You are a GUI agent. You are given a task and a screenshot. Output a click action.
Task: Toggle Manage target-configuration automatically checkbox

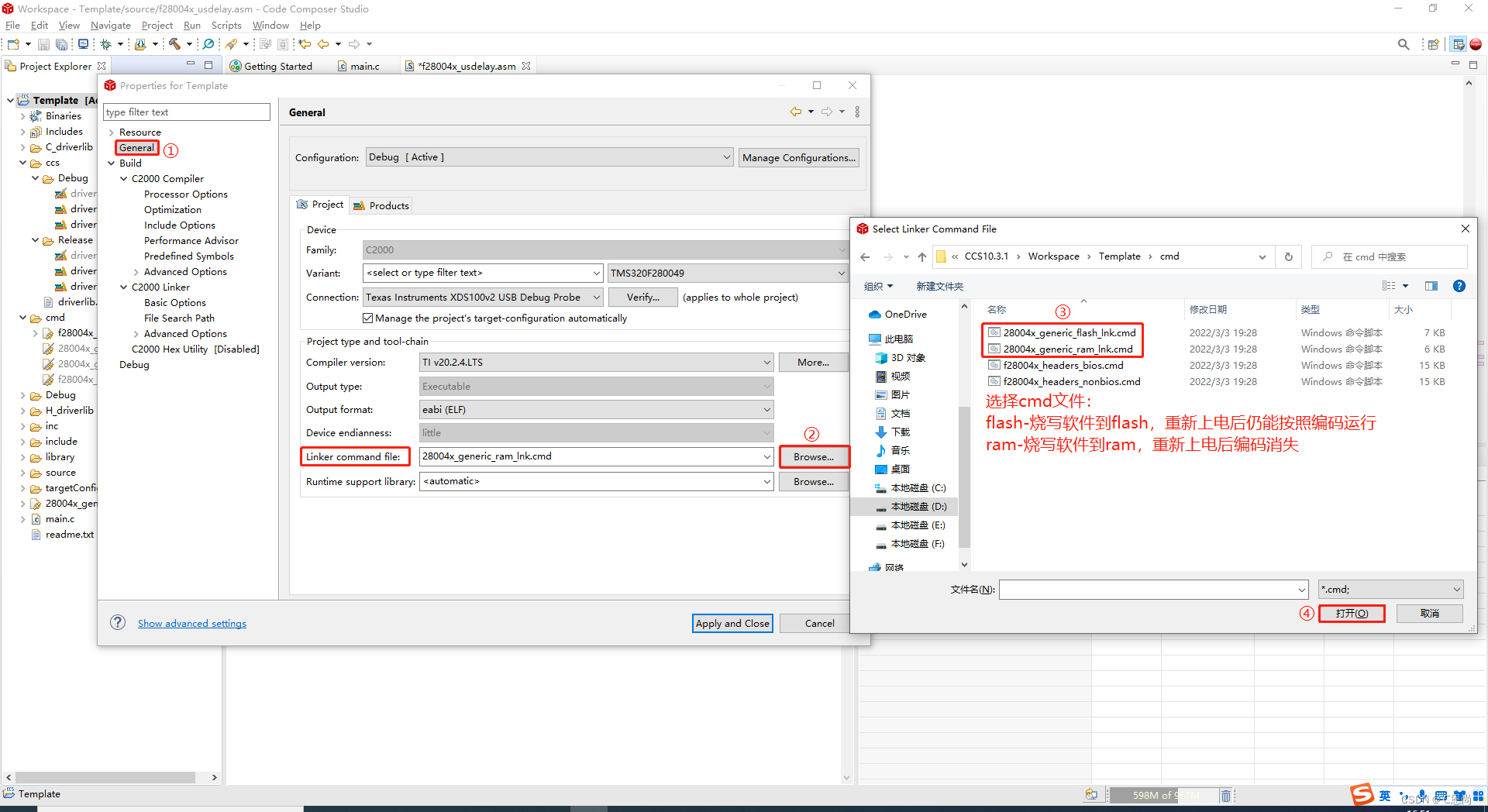pyautogui.click(x=368, y=318)
